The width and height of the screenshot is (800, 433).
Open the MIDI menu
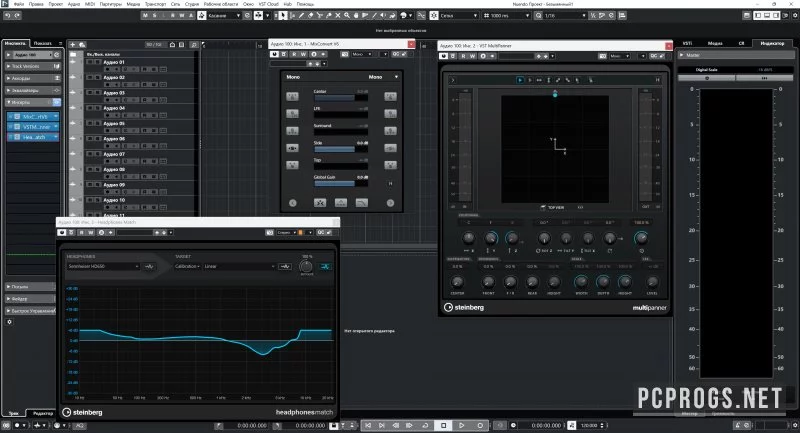(89, 4)
